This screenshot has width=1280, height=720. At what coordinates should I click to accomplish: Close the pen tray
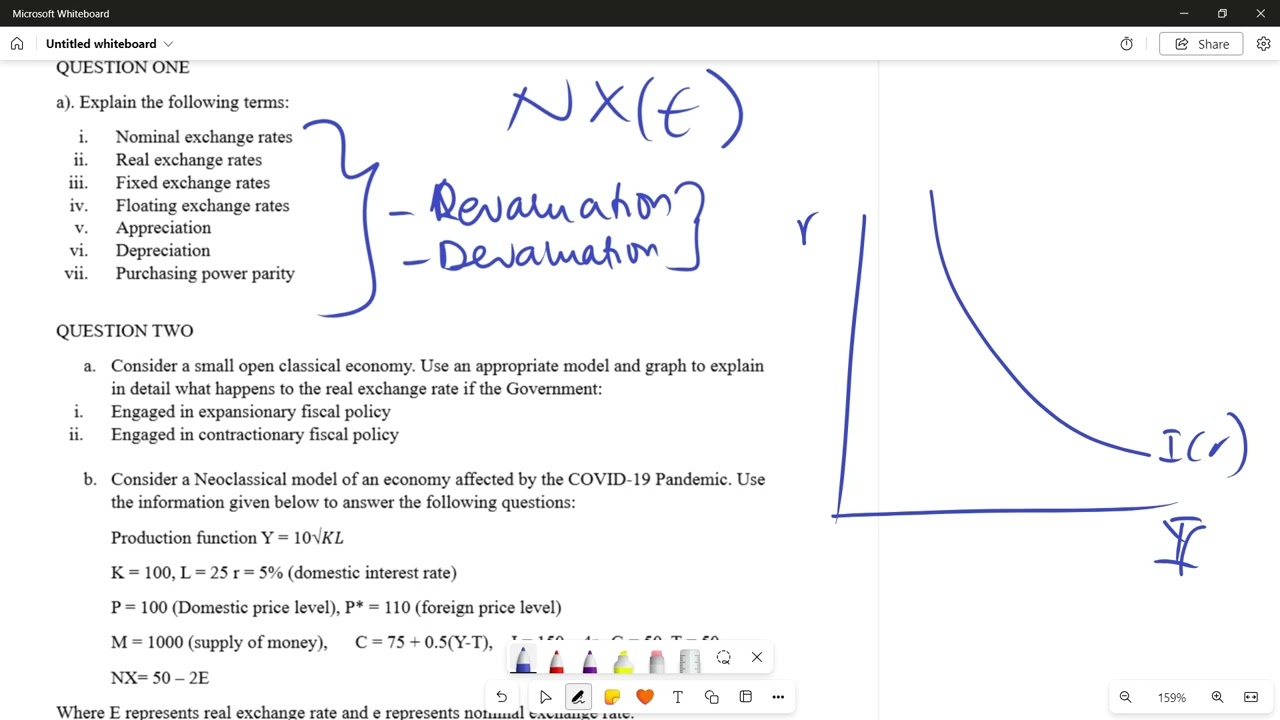pyautogui.click(x=757, y=657)
